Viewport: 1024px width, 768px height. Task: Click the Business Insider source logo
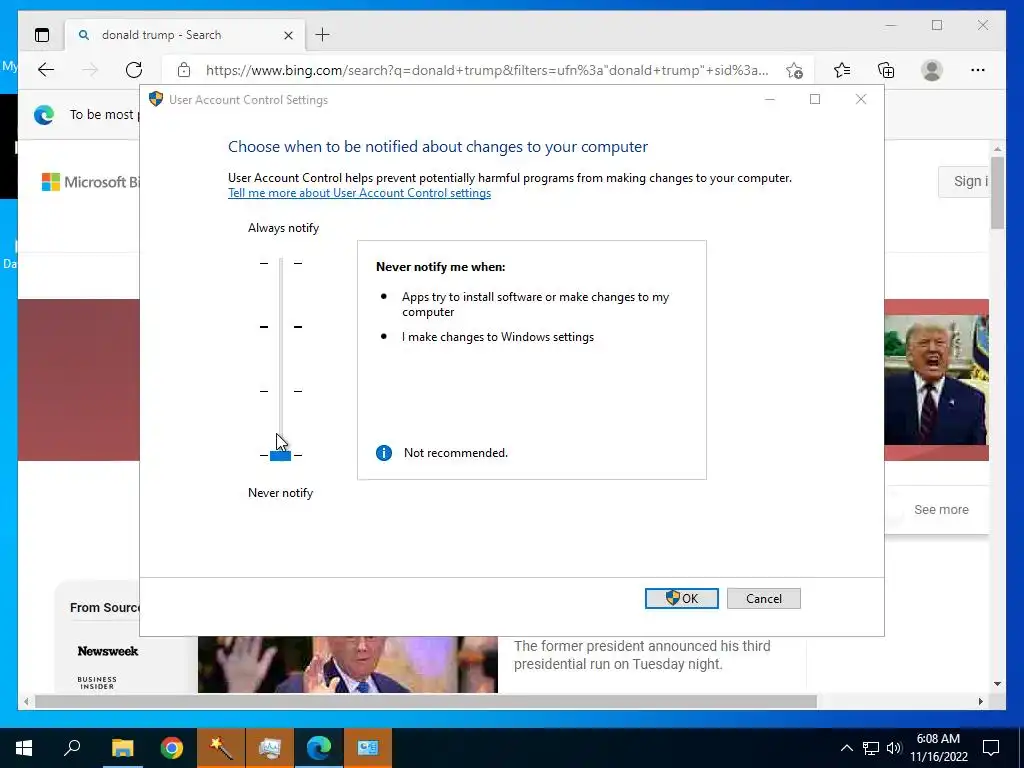(x=97, y=682)
